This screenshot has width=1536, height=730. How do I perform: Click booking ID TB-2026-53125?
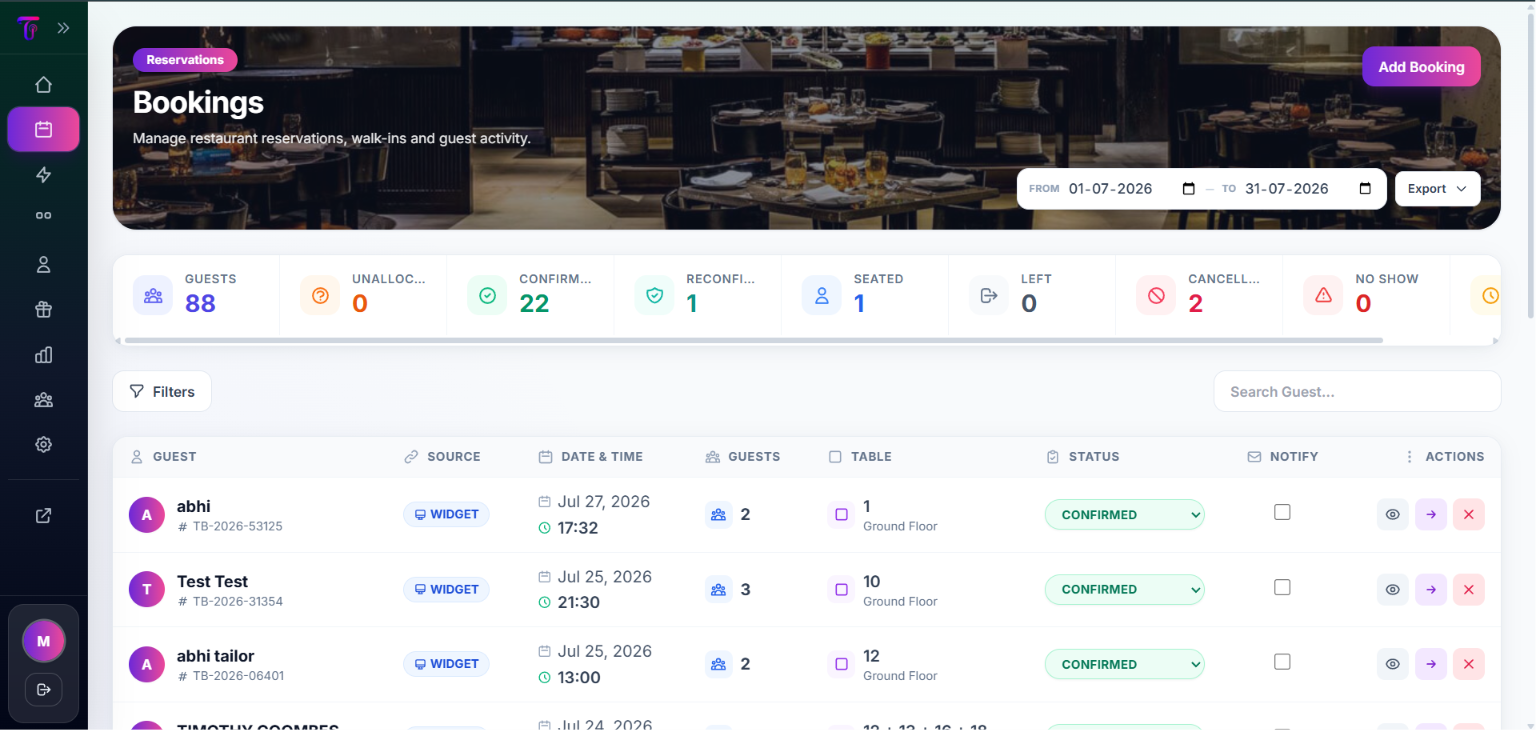[x=237, y=526]
